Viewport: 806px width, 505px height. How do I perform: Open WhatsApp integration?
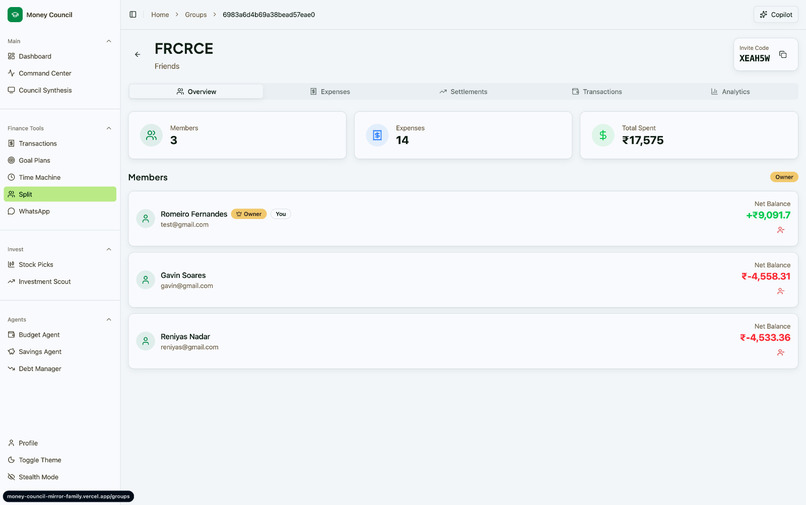click(60, 211)
